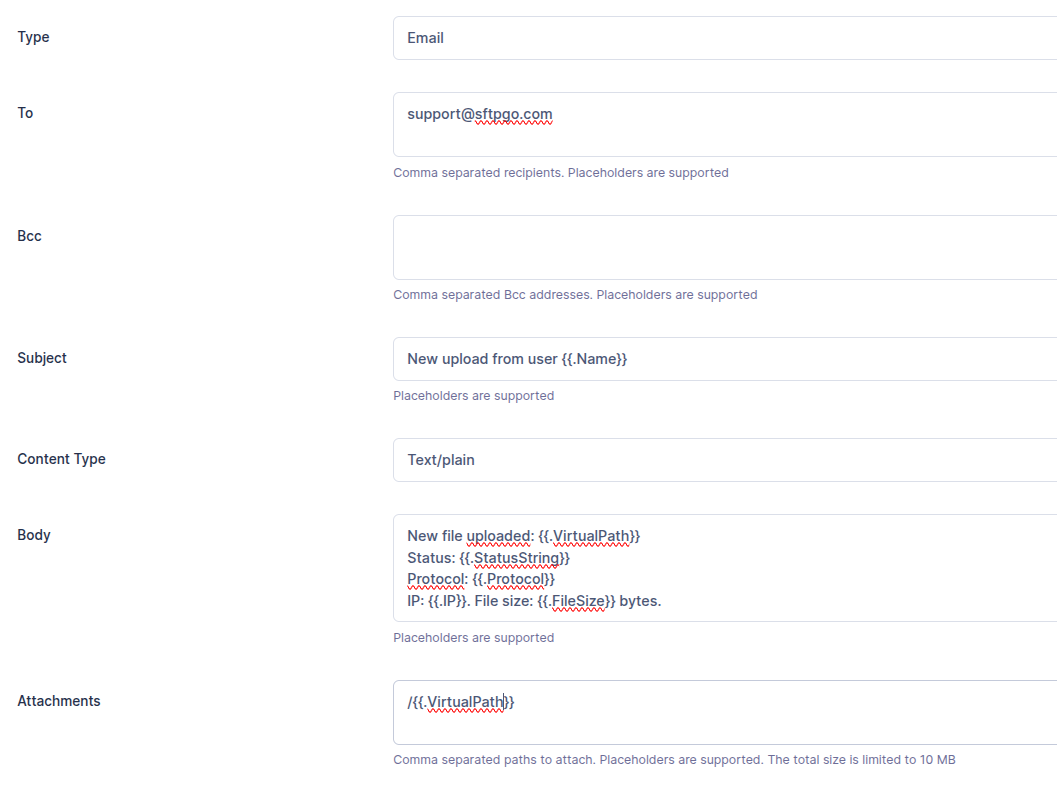This screenshot has height=806, width=1057.
Task: Click the "Status: {{.StatusString}}" line in Body
Action: pyautogui.click(x=488, y=558)
